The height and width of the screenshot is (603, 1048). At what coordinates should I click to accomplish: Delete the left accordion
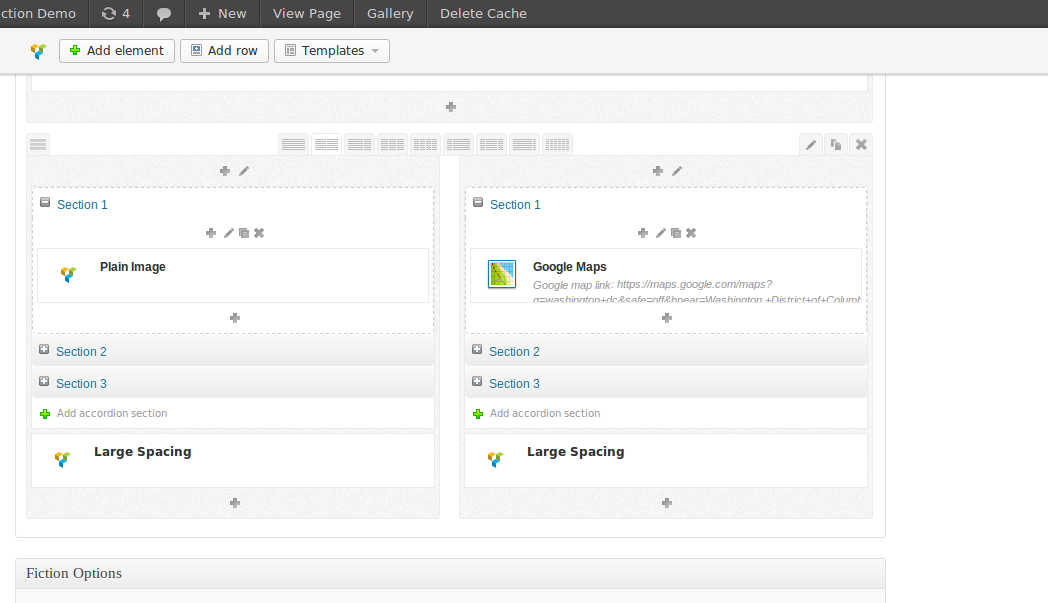(259, 233)
